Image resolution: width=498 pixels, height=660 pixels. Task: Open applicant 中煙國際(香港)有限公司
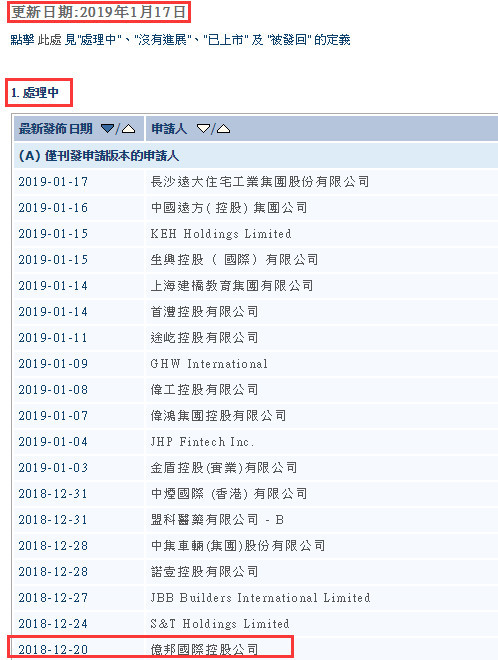pos(229,494)
